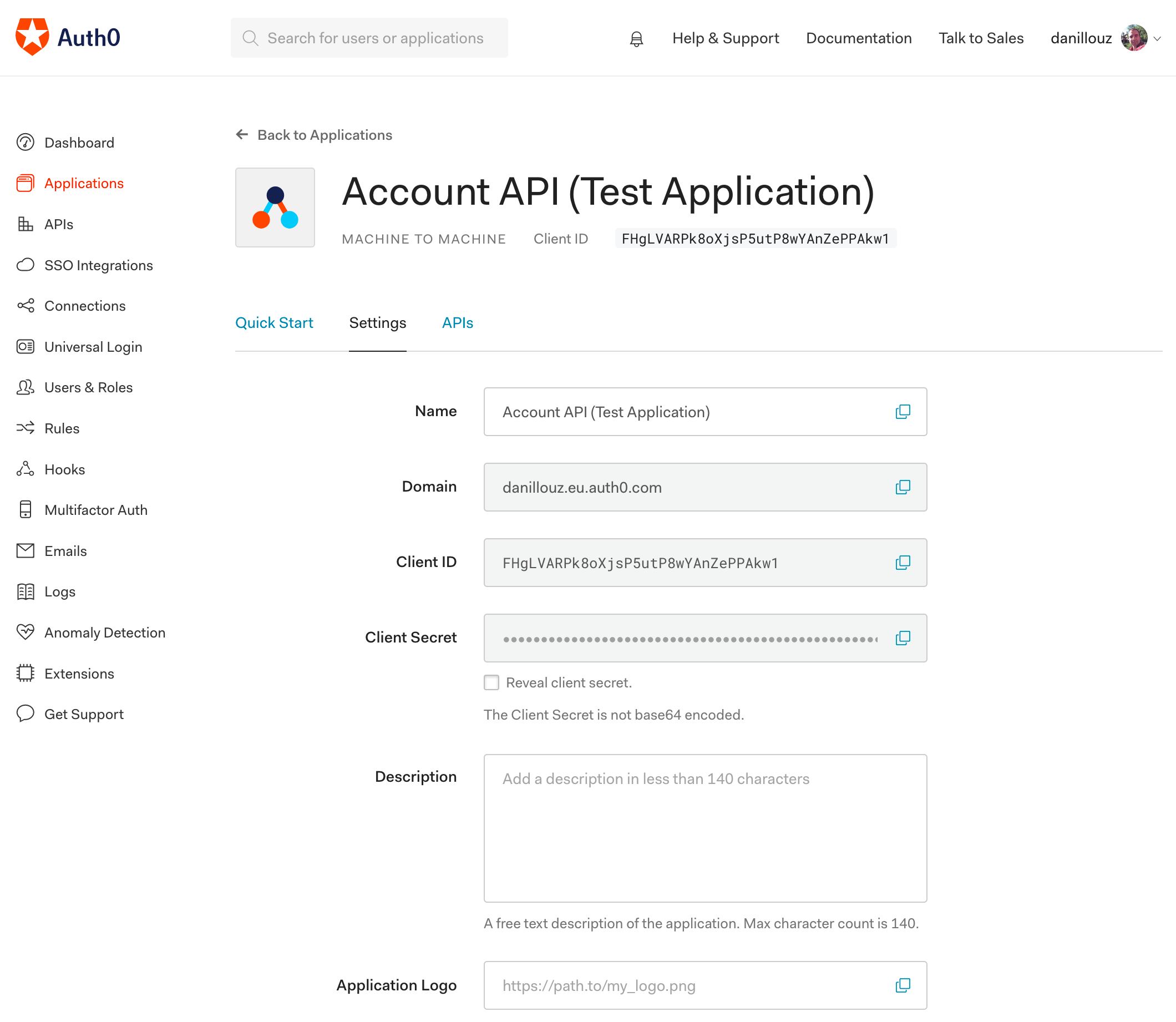
Task: Copy the Client ID field value
Action: tap(903, 563)
